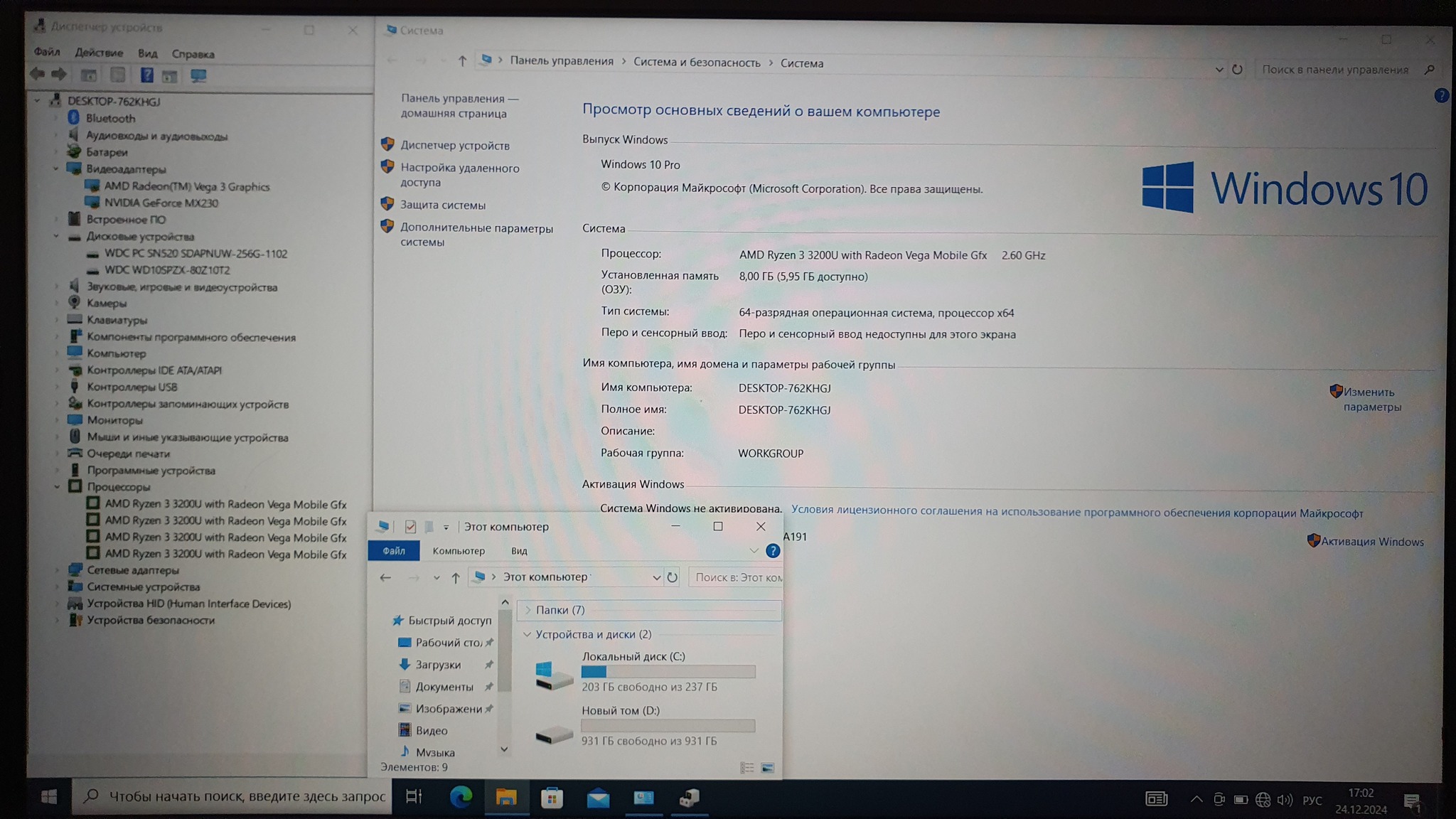This screenshot has width=1456, height=819.
Task: Click the refresh icon in Explorer address bar
Action: click(x=672, y=577)
